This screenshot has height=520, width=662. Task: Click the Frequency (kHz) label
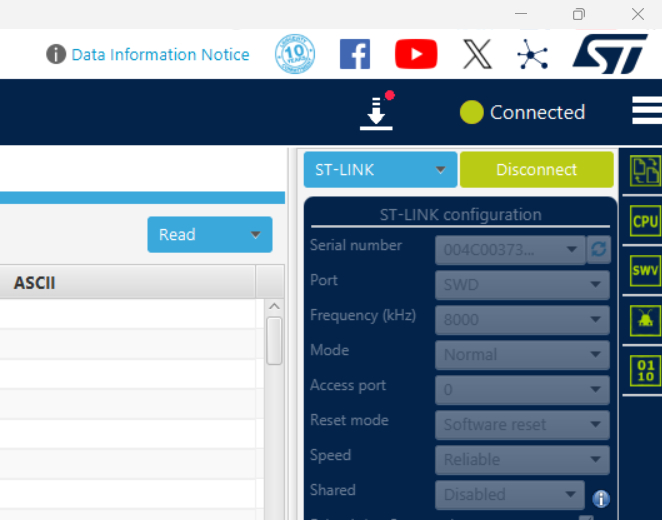(x=363, y=315)
